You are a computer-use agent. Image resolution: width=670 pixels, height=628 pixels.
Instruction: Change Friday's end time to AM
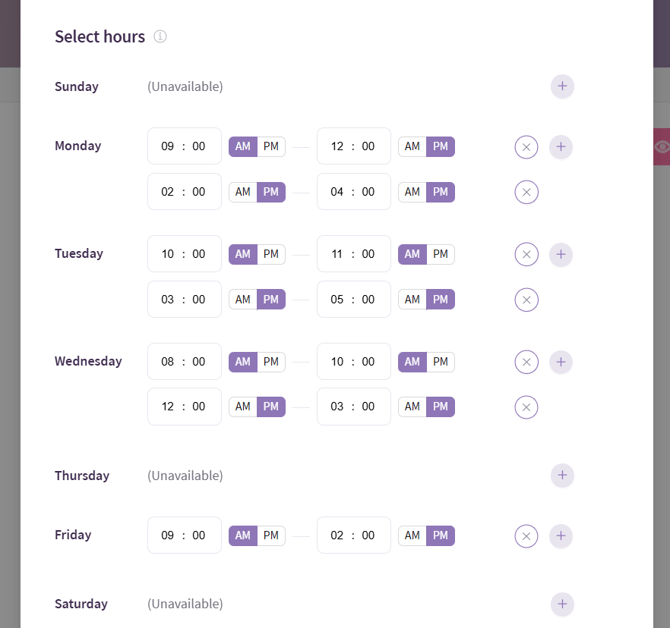click(x=412, y=536)
